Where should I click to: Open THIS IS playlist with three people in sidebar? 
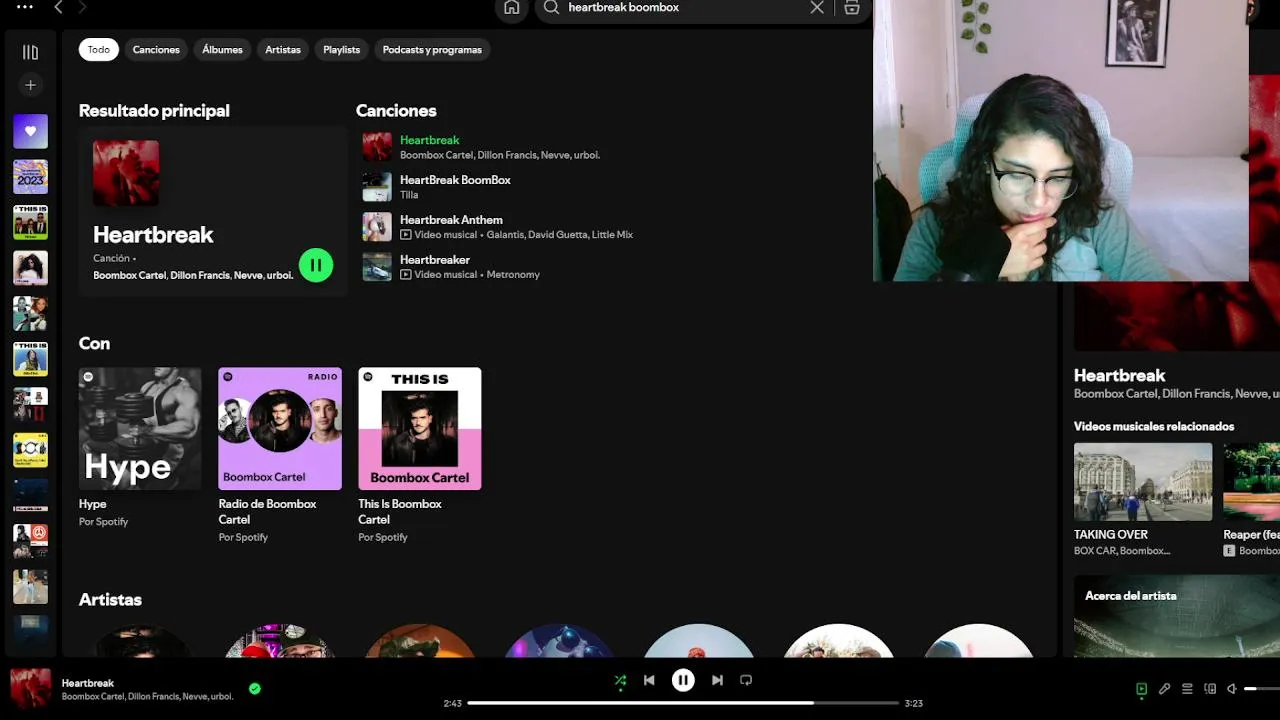coord(30,222)
